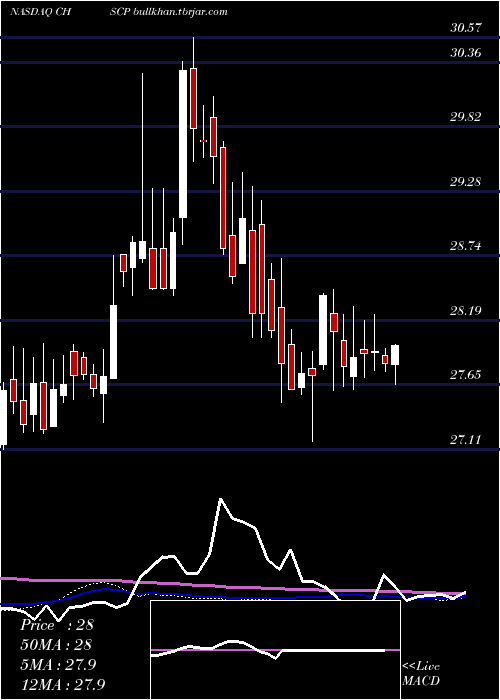Click the NASDAQ CH header text

42,12
